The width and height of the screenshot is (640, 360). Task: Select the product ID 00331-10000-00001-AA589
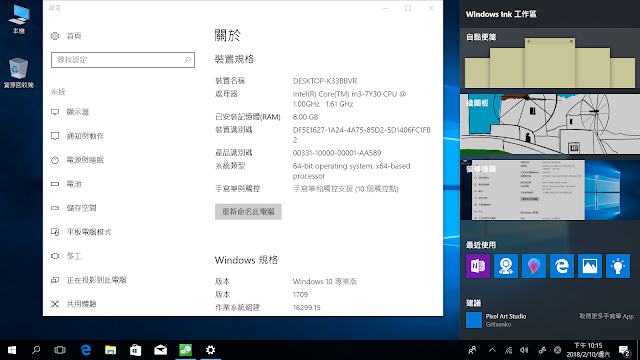click(x=337, y=153)
